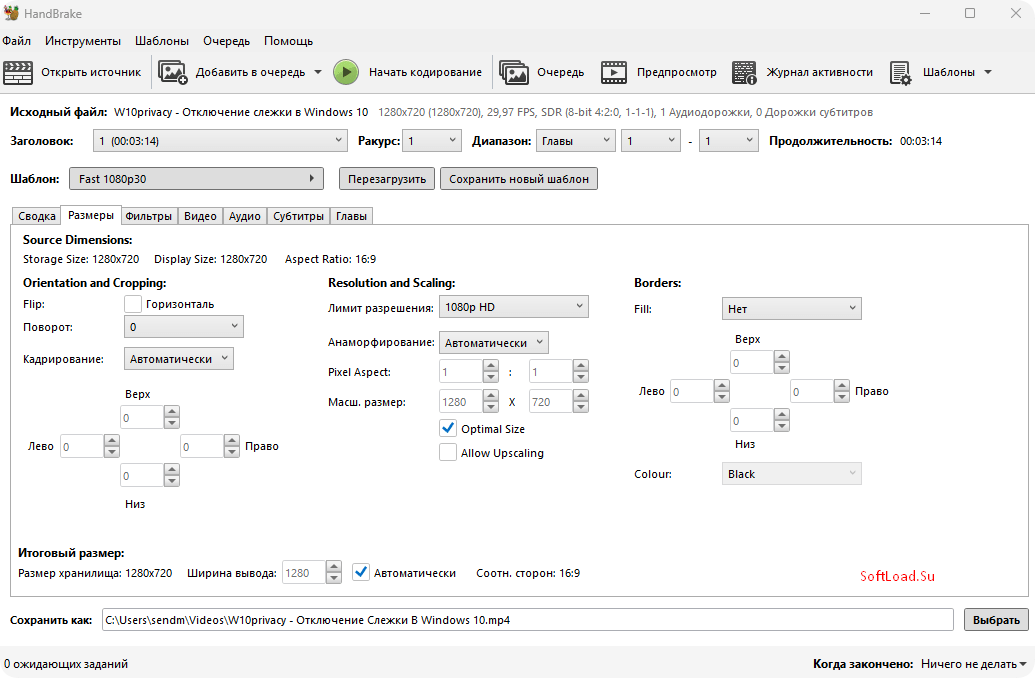Click the Activity Log icon
Viewport: 1035px width, 678px height.
pos(745,72)
